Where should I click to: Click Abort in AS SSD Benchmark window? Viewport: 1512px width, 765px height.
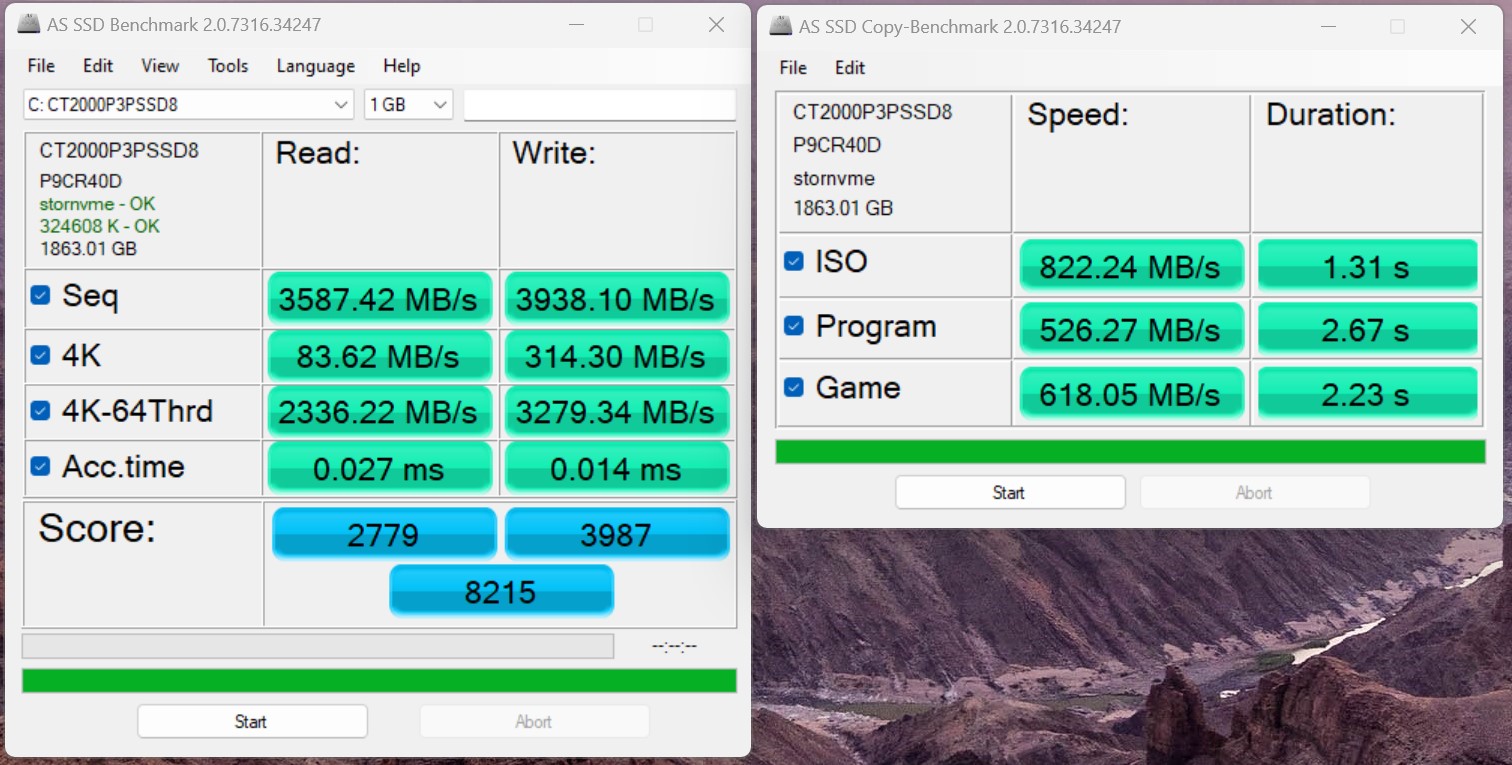click(x=534, y=721)
